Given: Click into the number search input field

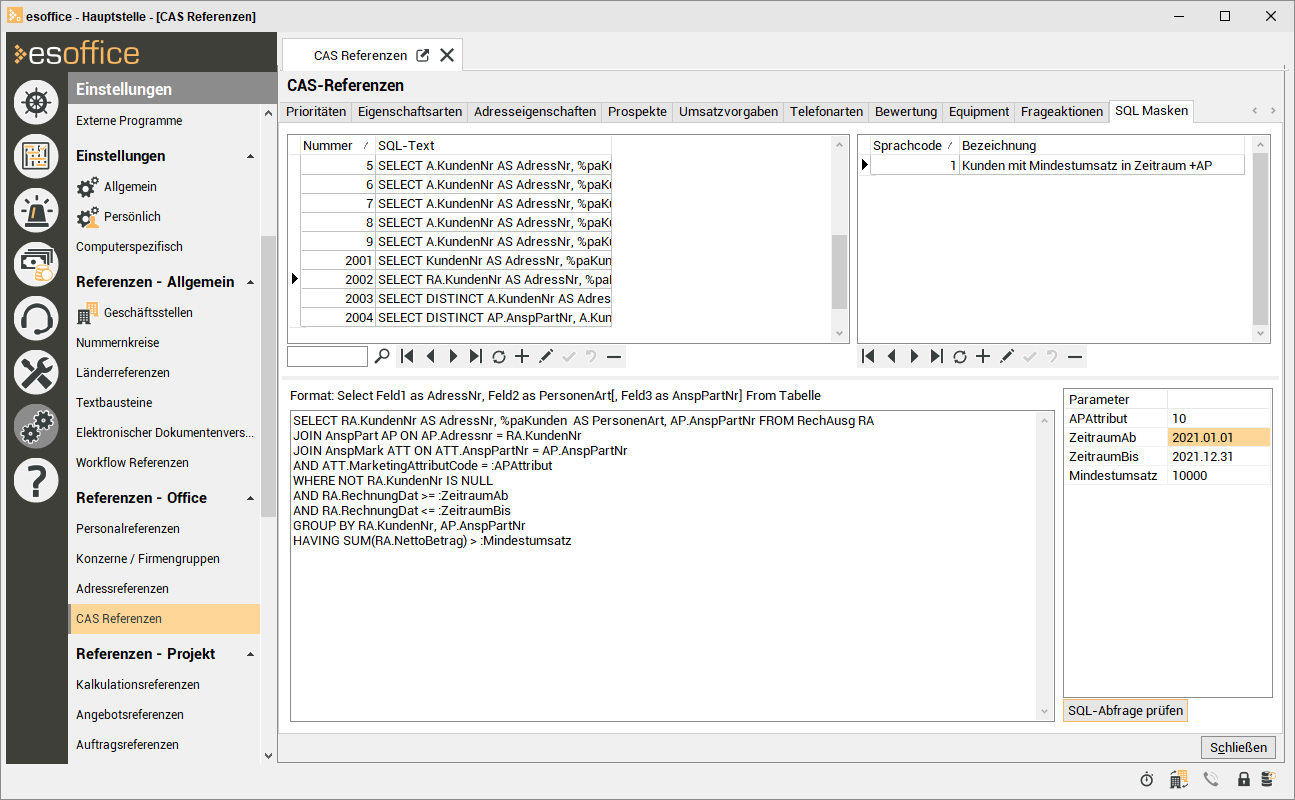Looking at the screenshot, I should 328,356.
